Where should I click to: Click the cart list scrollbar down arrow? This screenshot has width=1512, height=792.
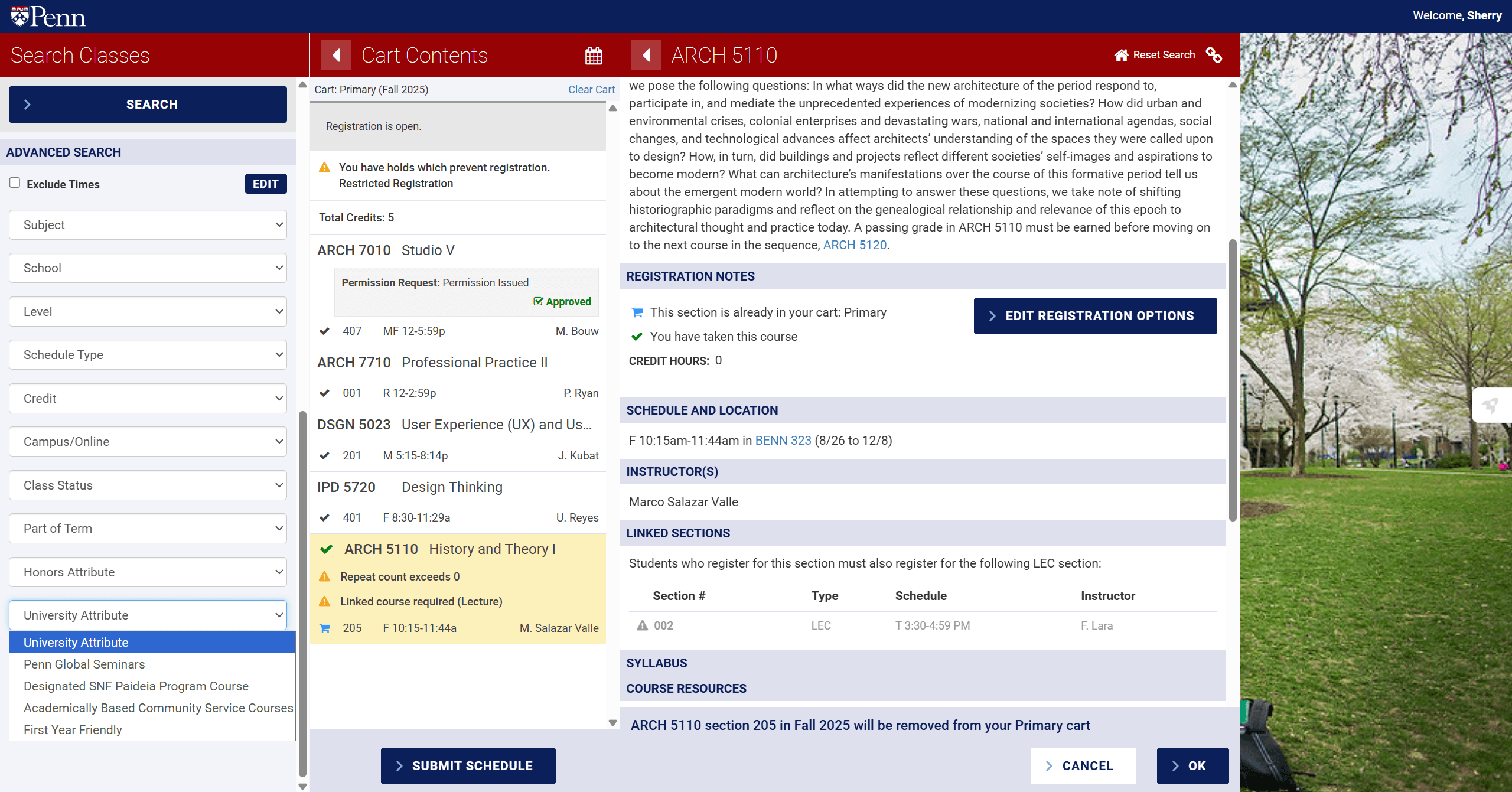point(612,723)
